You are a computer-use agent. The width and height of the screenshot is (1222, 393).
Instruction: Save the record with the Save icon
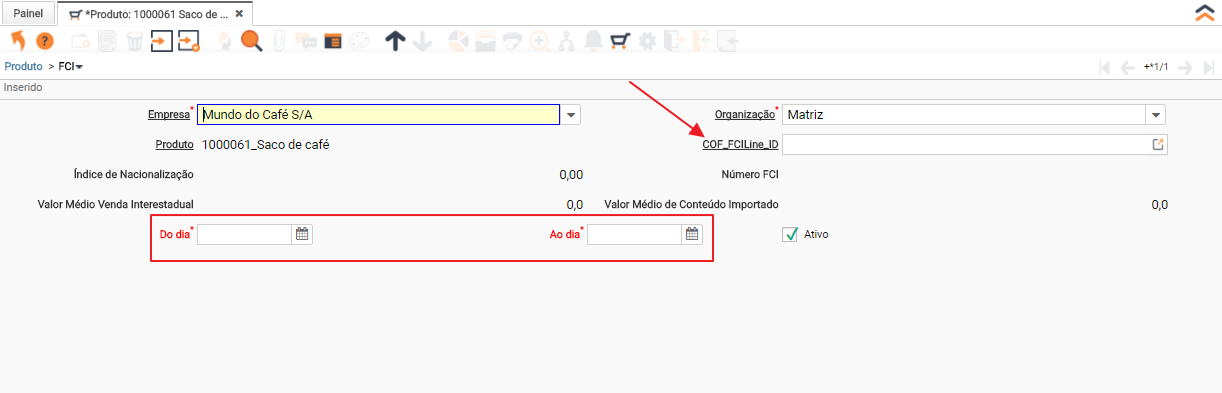pos(162,41)
